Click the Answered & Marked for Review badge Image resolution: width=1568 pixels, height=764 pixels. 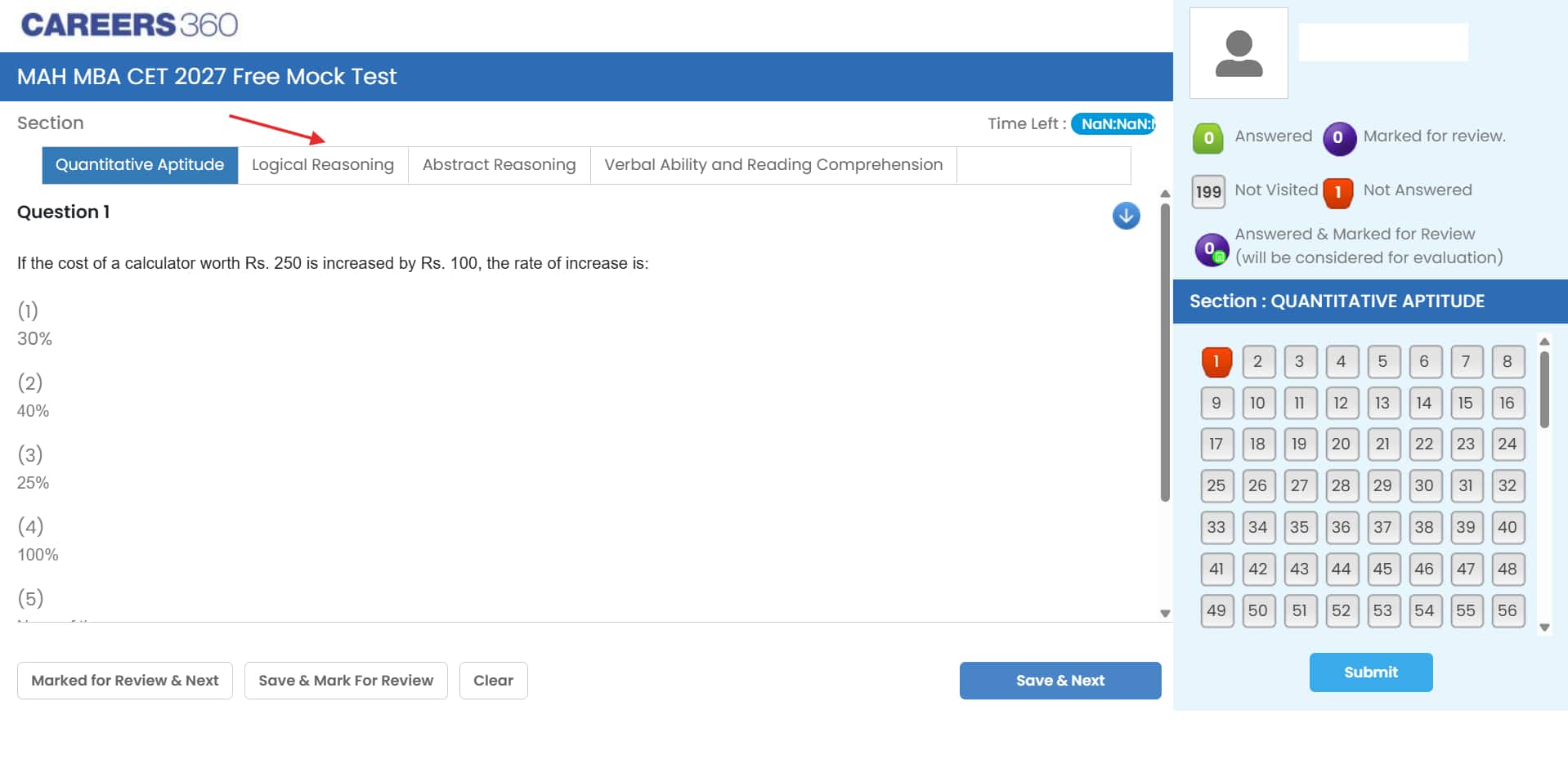click(x=1212, y=250)
